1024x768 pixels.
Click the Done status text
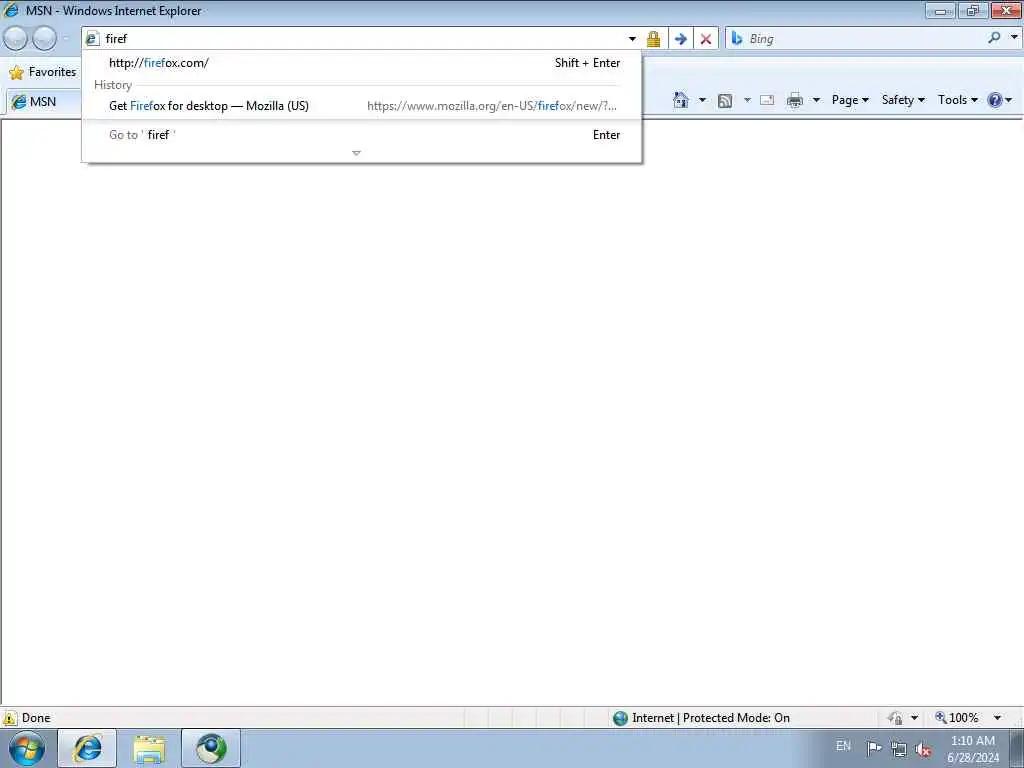pyautogui.click(x=36, y=718)
